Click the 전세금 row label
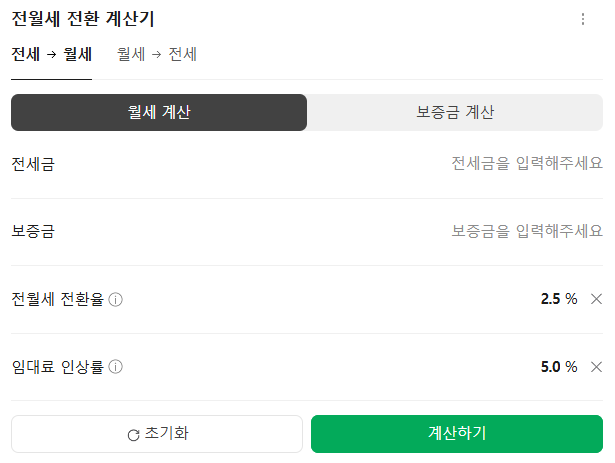The height and width of the screenshot is (463, 615). [x=33, y=164]
